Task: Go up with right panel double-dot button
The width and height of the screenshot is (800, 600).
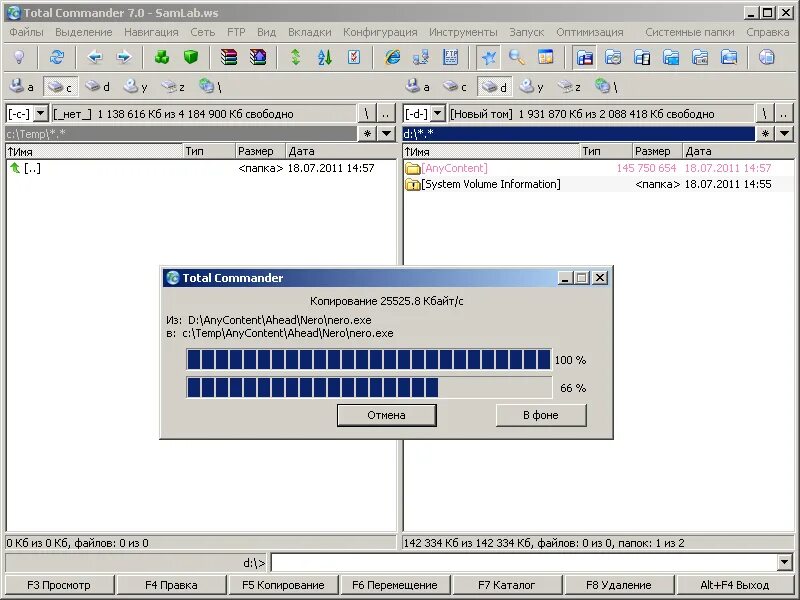Action: (x=784, y=113)
